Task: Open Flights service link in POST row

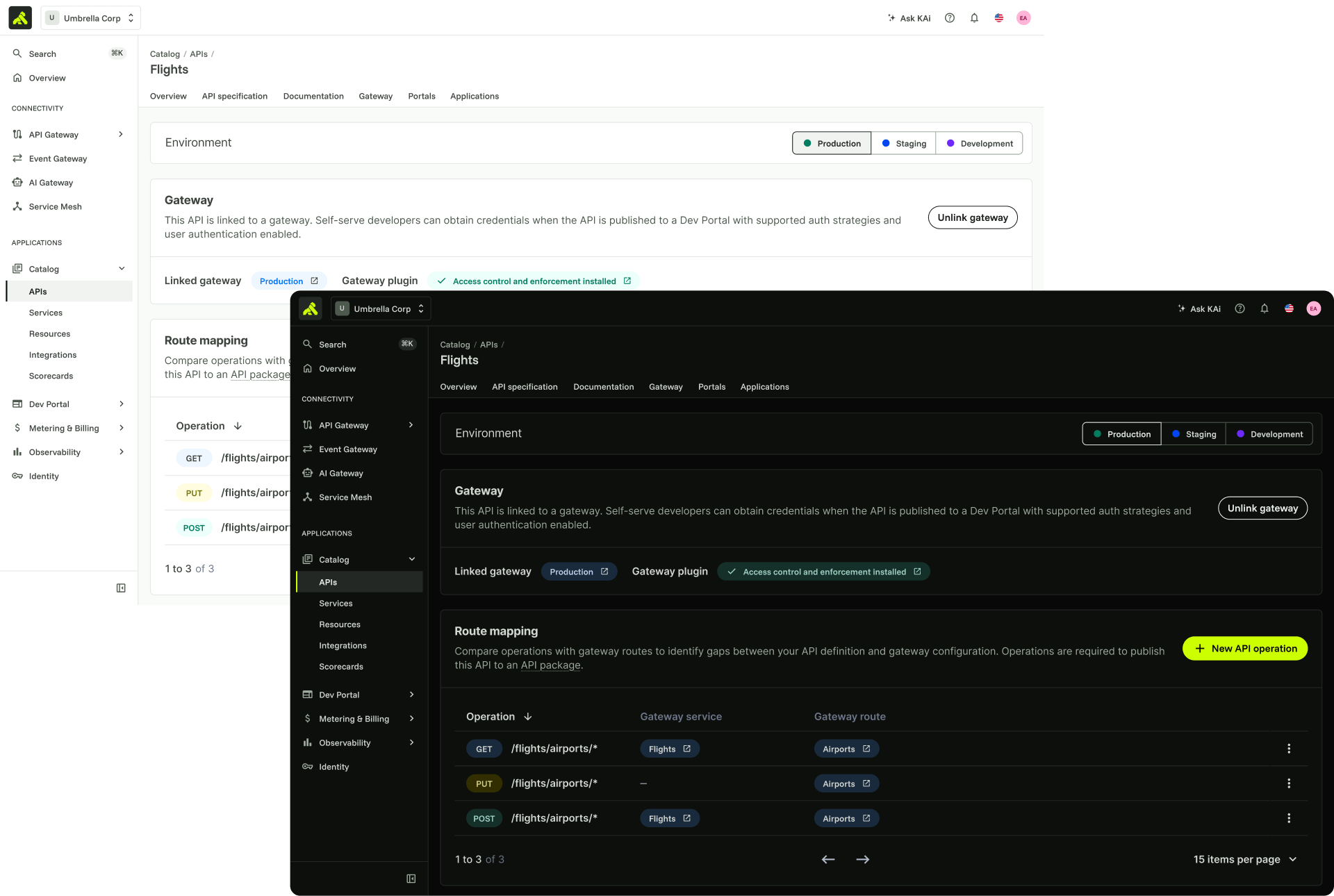Action: tap(669, 818)
